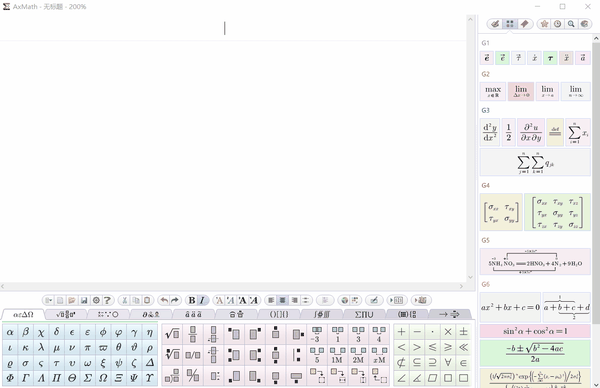The width and height of the screenshot is (600, 388).
Task: Open the color palette icon in side panel
Action: pos(584,24)
